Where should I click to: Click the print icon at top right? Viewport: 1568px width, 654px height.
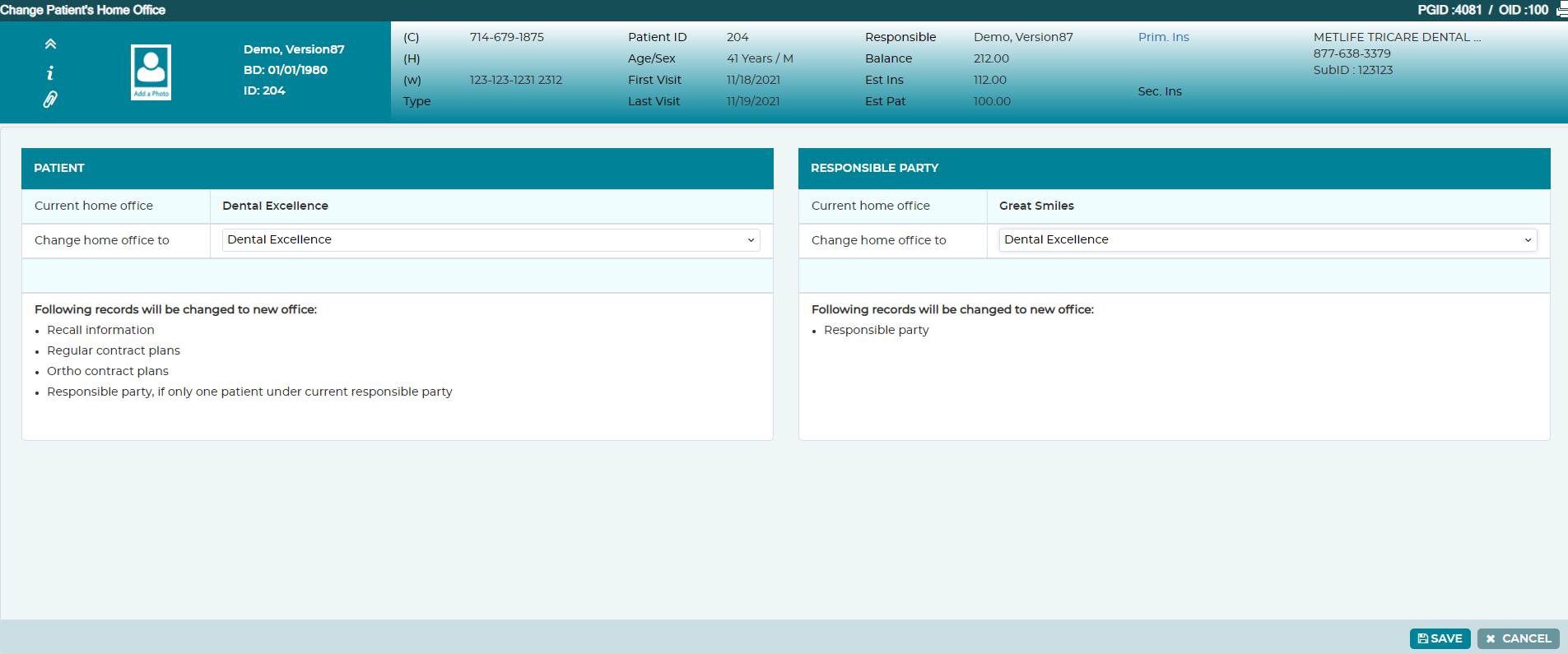1561,10
